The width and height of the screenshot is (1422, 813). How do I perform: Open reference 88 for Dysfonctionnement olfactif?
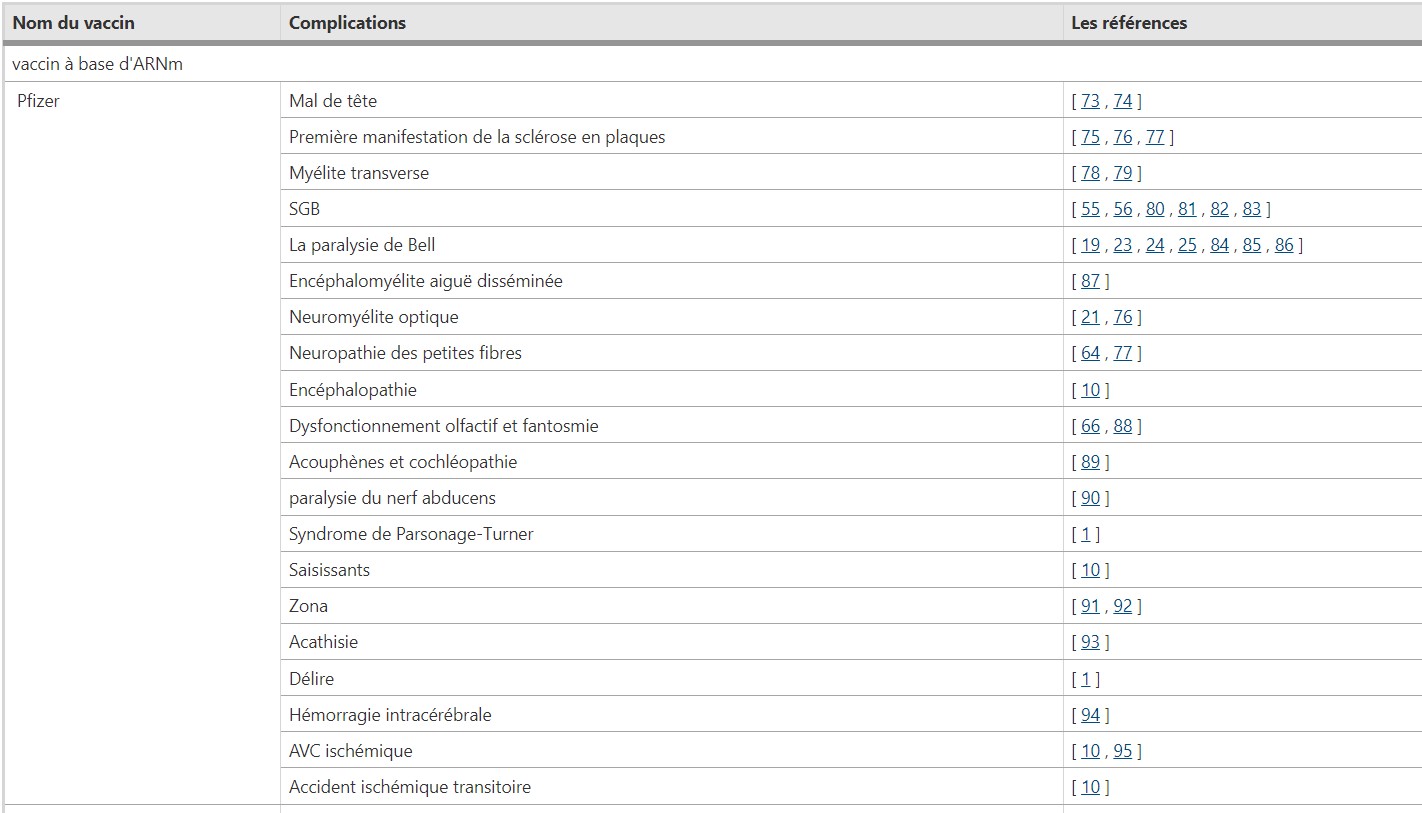click(1122, 426)
